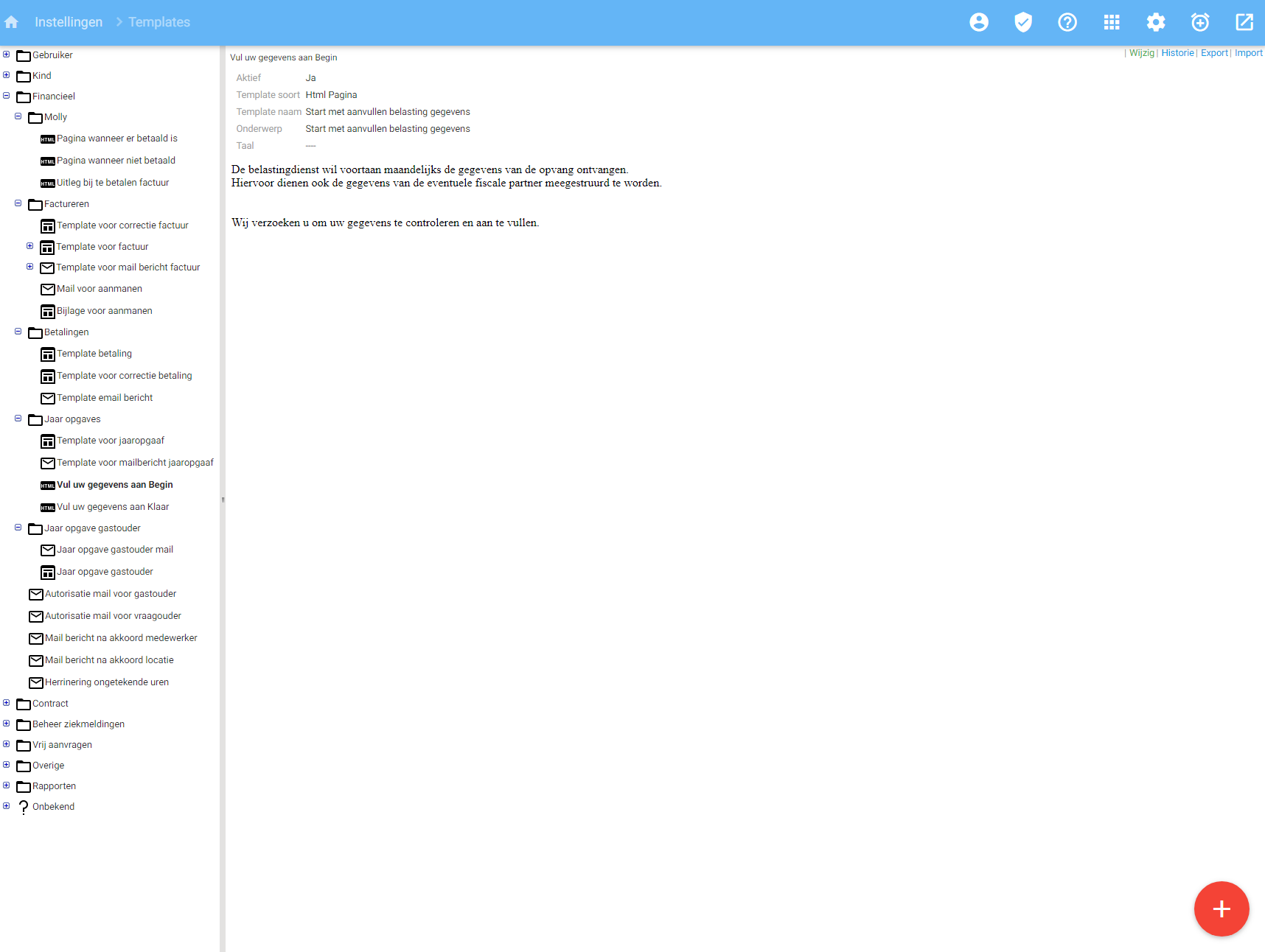
Task: Collapse the Financieel folder
Action: 7,96
